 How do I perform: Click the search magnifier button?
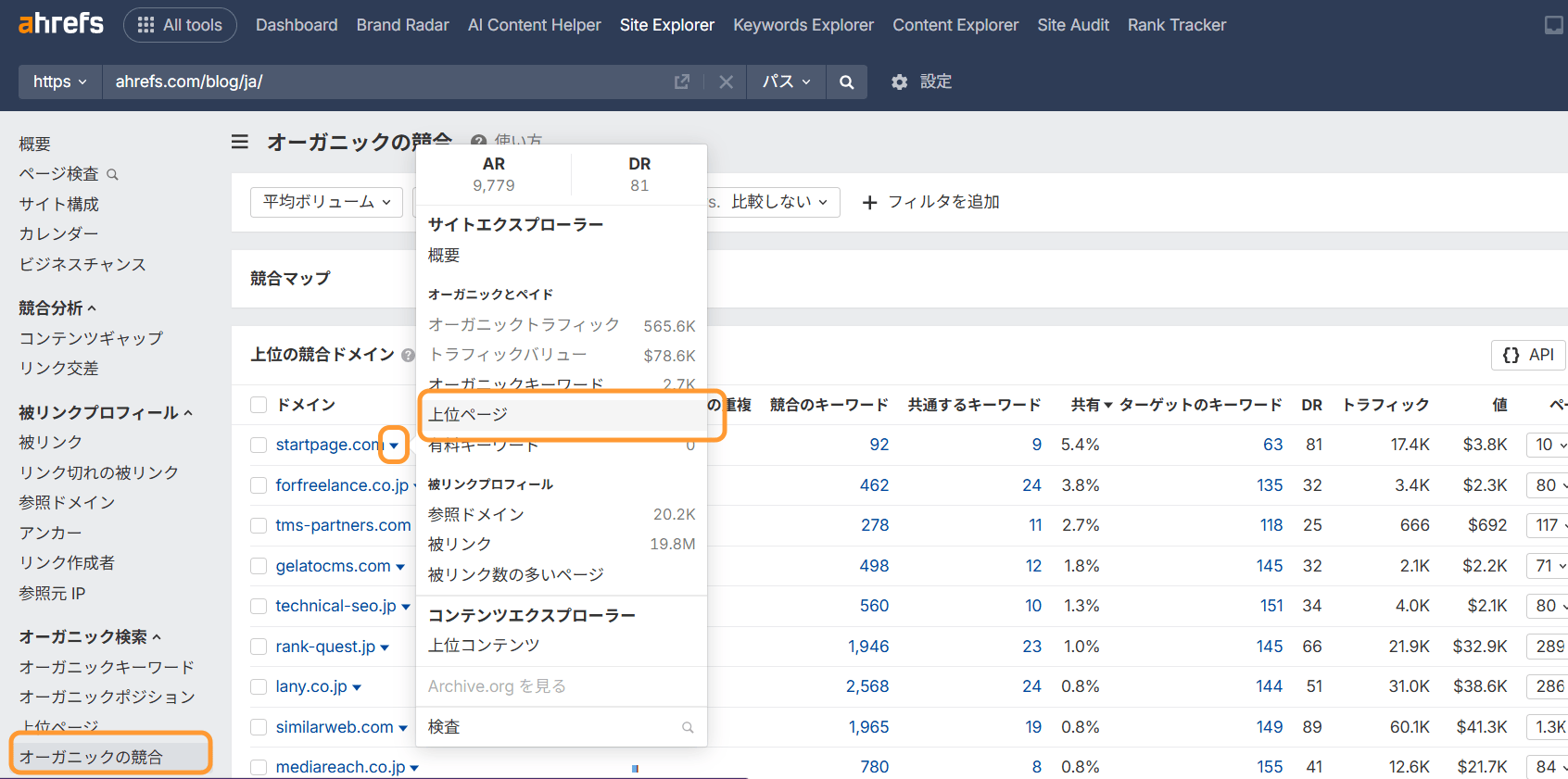[x=846, y=82]
